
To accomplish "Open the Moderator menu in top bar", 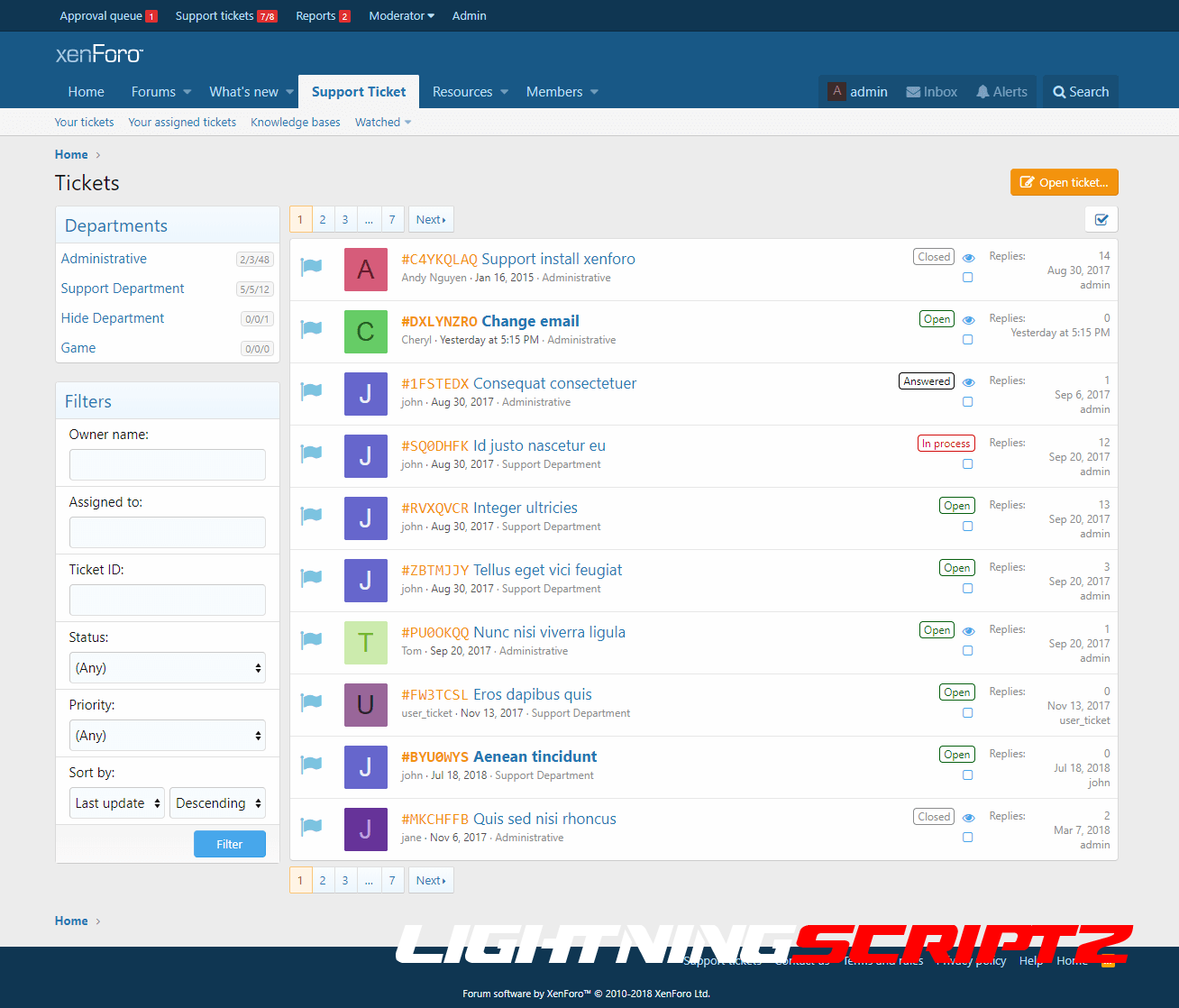I will (401, 16).
